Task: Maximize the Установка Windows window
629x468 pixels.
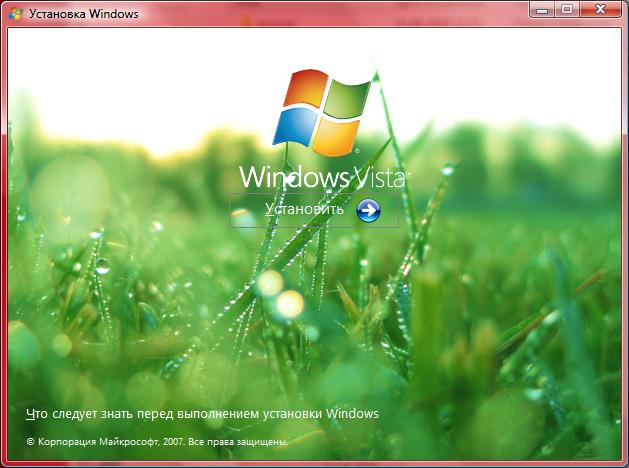Action: (567, 10)
